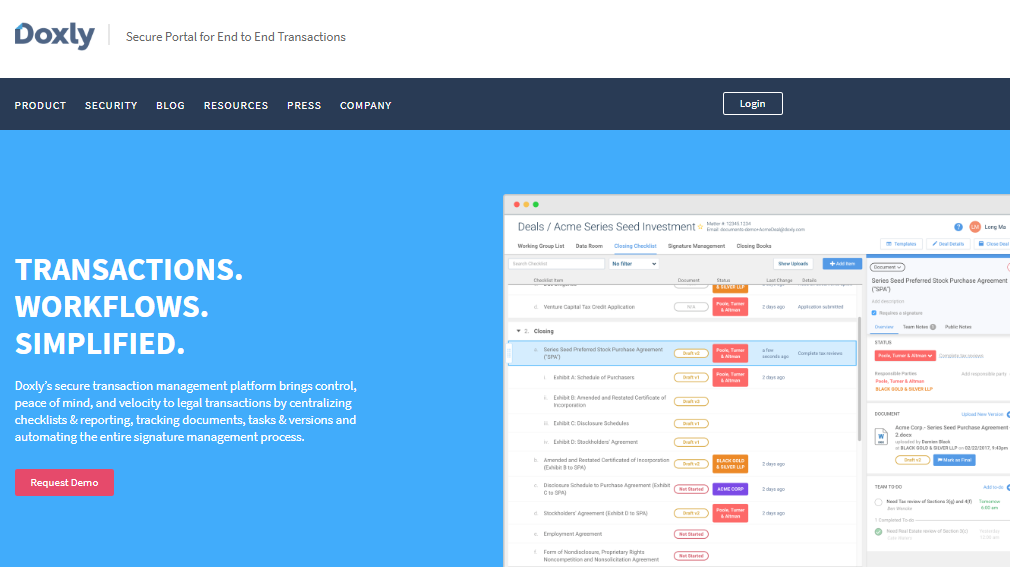1010x567 pixels.
Task: Click Draft v3 pill for Exhibit B
Action: tap(691, 401)
